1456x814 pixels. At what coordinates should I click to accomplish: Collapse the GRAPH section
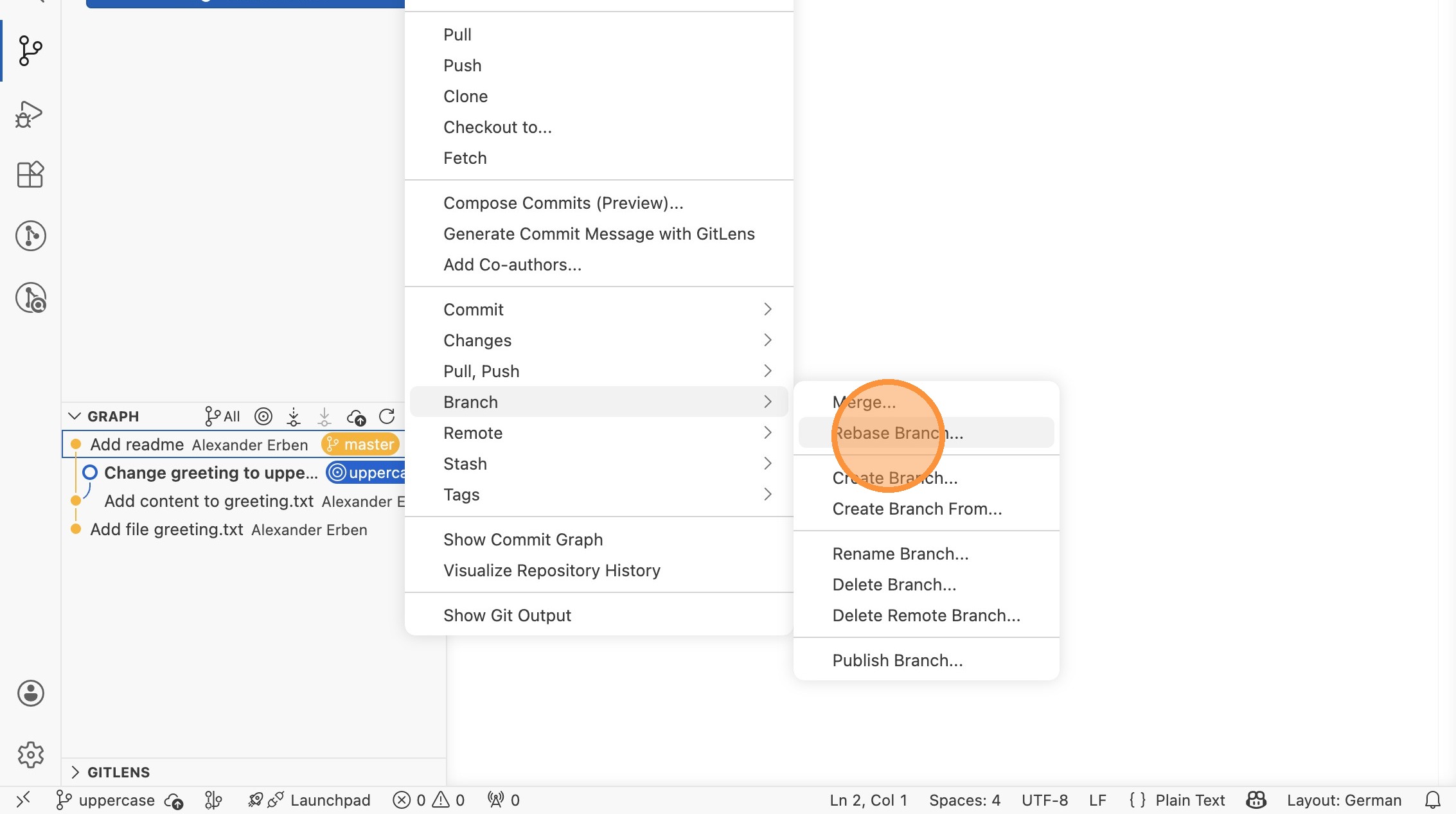pos(75,416)
